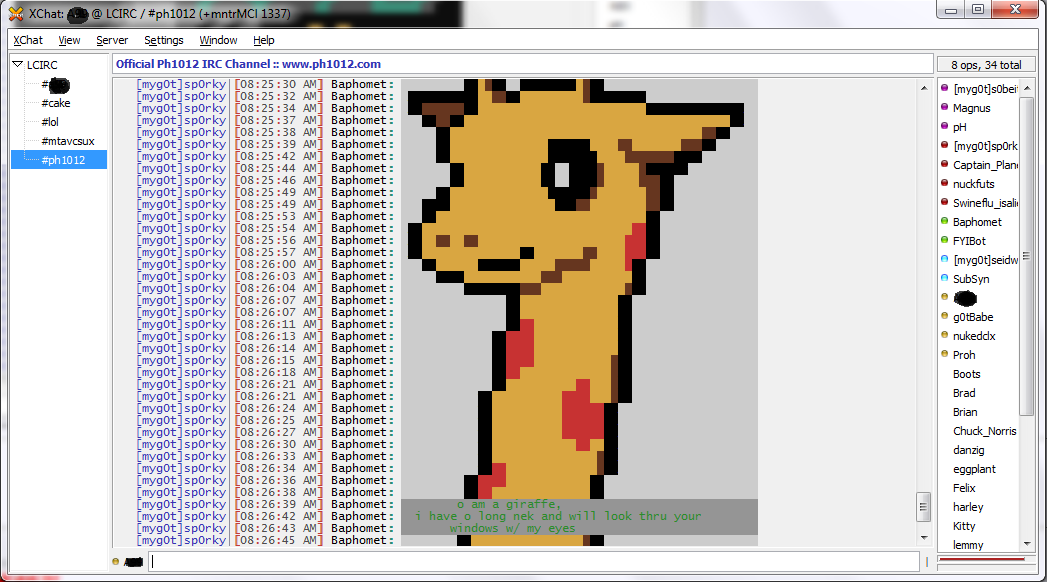Image resolution: width=1047 pixels, height=582 pixels.
Task: Open the Help menu
Action: [x=264, y=40]
